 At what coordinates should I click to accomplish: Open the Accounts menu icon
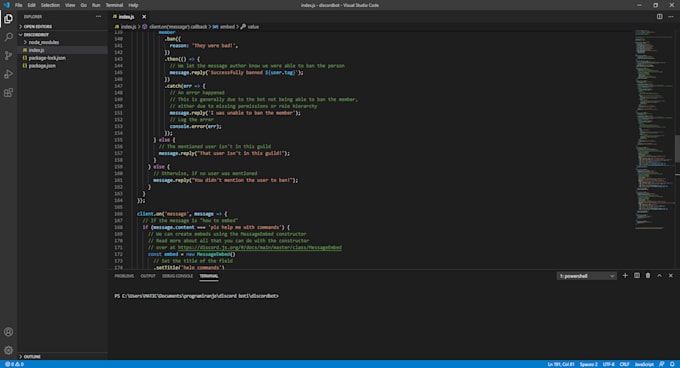click(x=8, y=332)
